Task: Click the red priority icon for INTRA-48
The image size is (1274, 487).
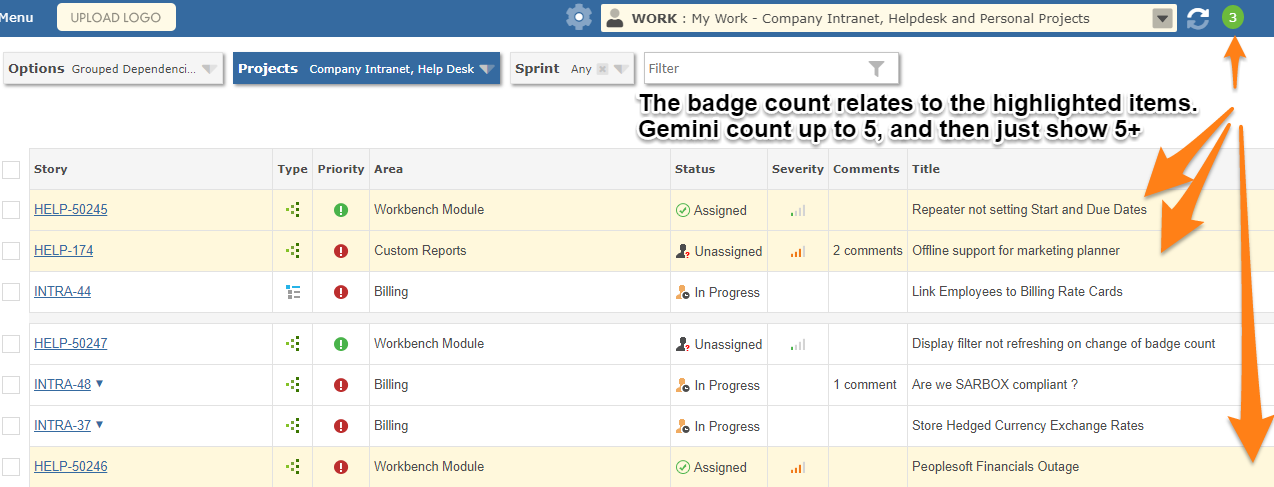Action: point(341,385)
